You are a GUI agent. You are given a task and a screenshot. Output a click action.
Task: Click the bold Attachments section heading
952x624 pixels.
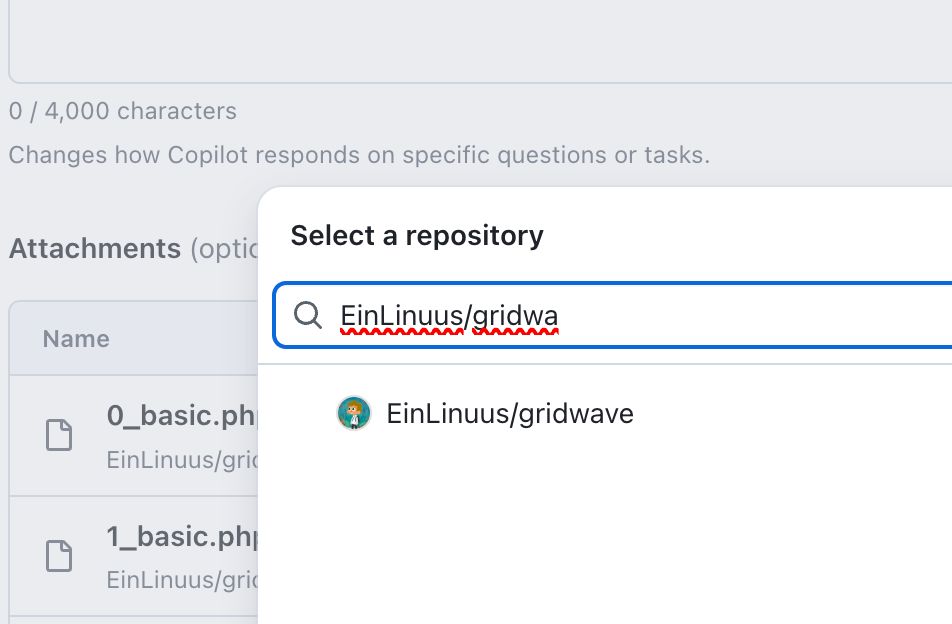click(x=95, y=248)
